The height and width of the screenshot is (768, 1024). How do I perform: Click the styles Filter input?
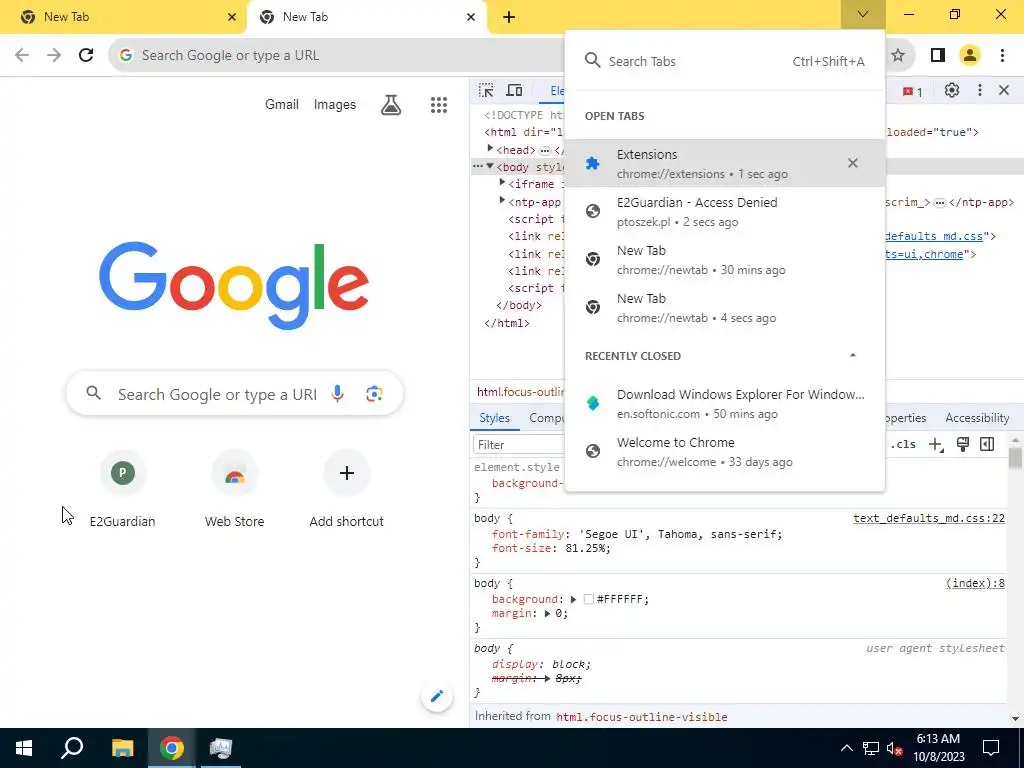[519, 445]
